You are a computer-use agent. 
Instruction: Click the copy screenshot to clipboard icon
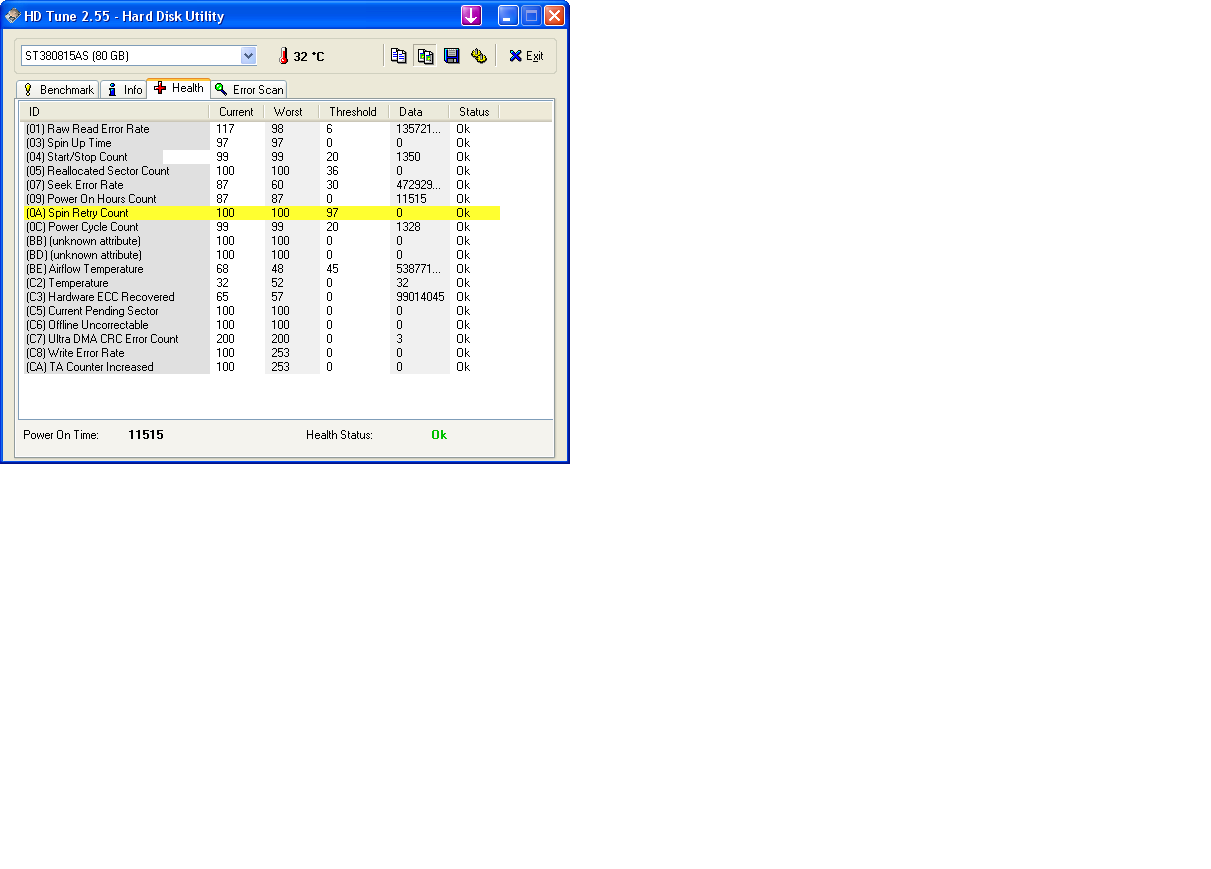pyautogui.click(x=425, y=56)
